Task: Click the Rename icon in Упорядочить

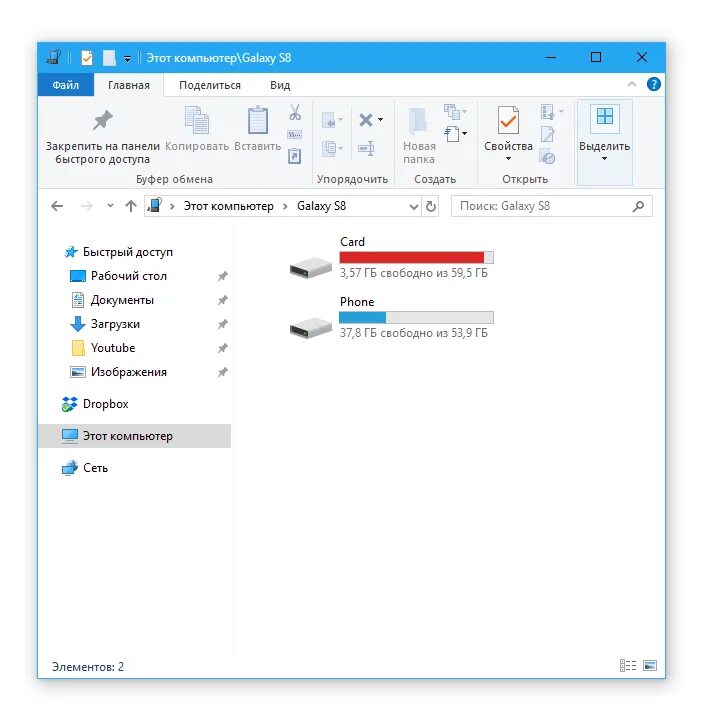Action: 366,148
